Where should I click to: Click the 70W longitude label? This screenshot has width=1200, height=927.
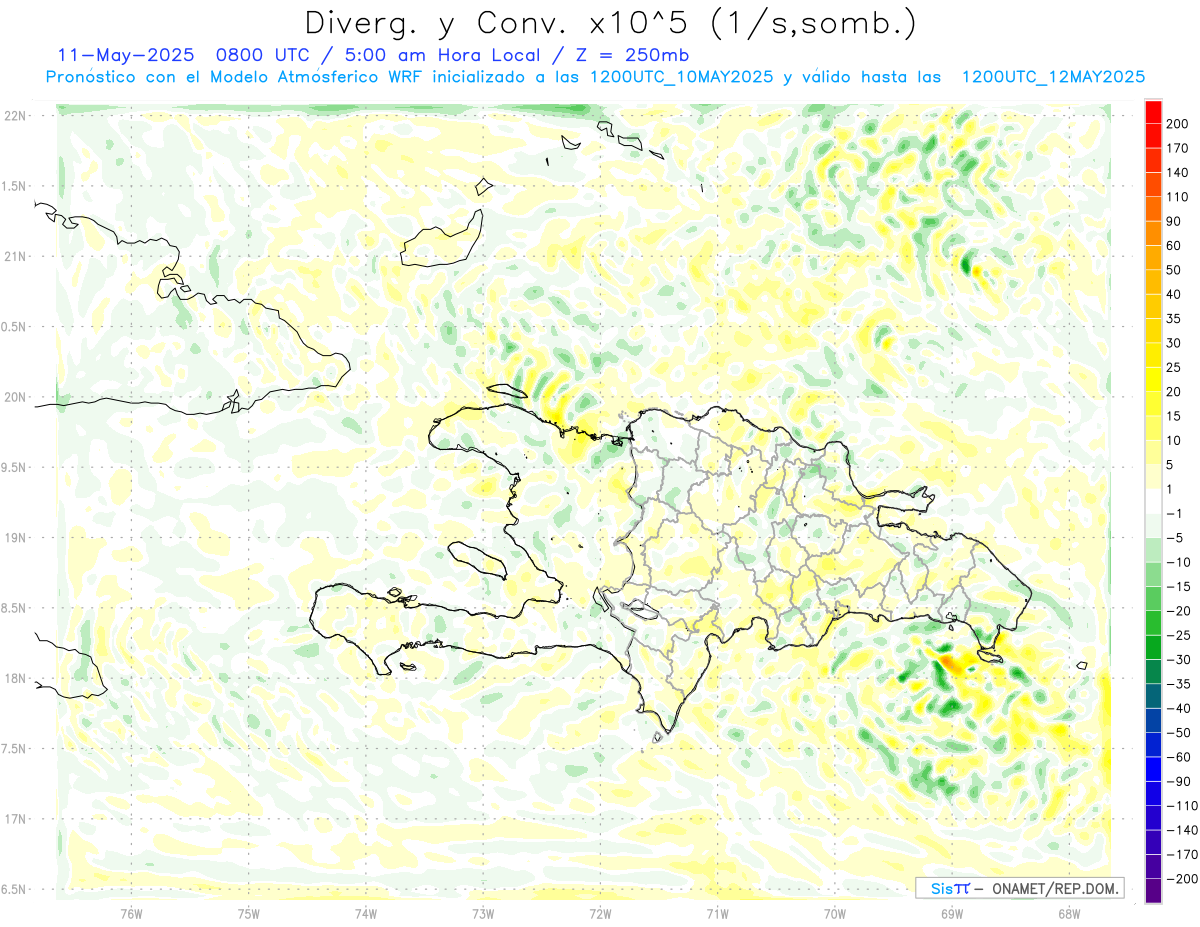835,913
